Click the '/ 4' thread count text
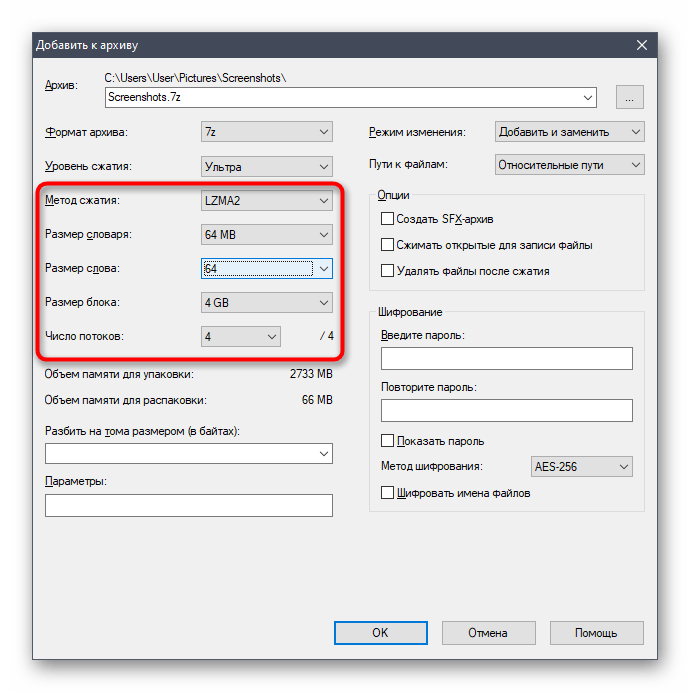 click(327, 336)
